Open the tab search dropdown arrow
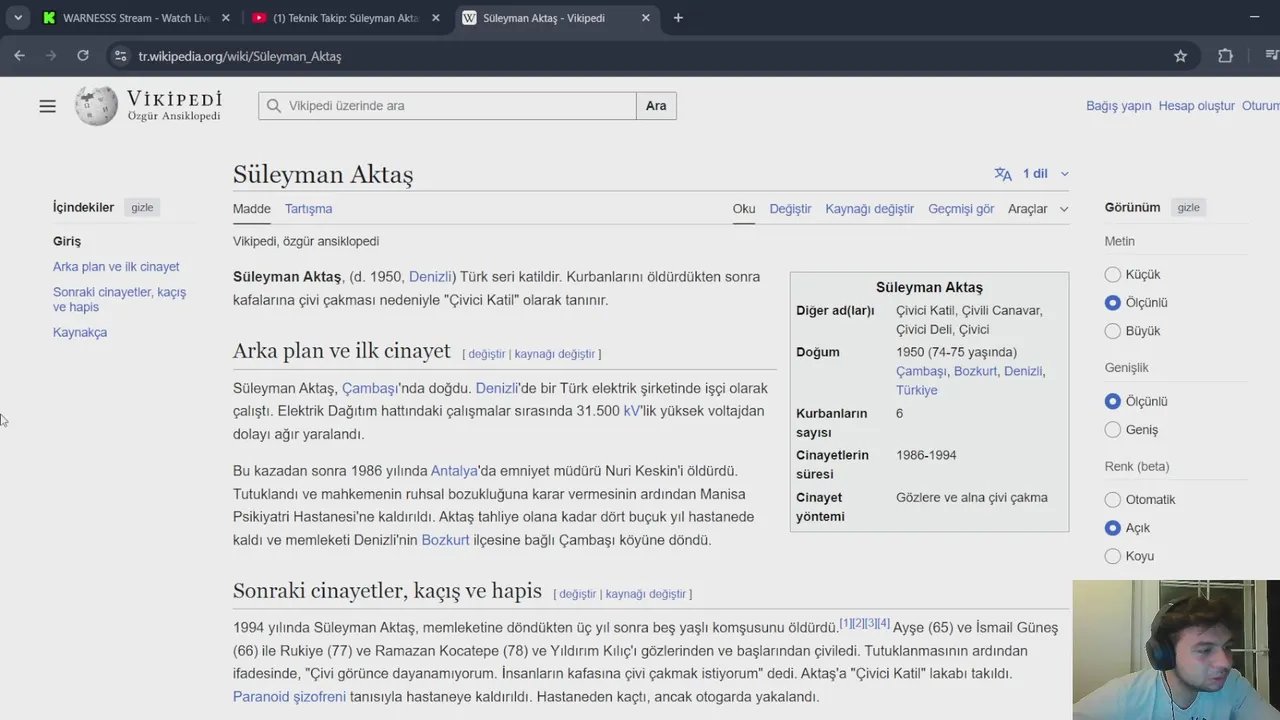The width and height of the screenshot is (1280, 720). (17, 18)
